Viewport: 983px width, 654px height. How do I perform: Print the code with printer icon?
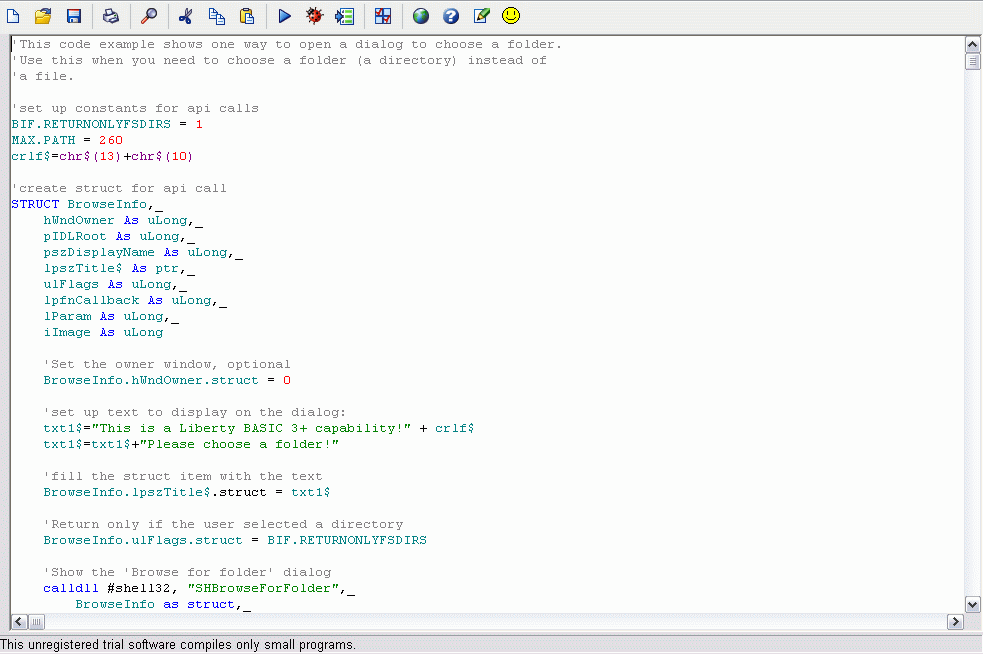tap(111, 16)
